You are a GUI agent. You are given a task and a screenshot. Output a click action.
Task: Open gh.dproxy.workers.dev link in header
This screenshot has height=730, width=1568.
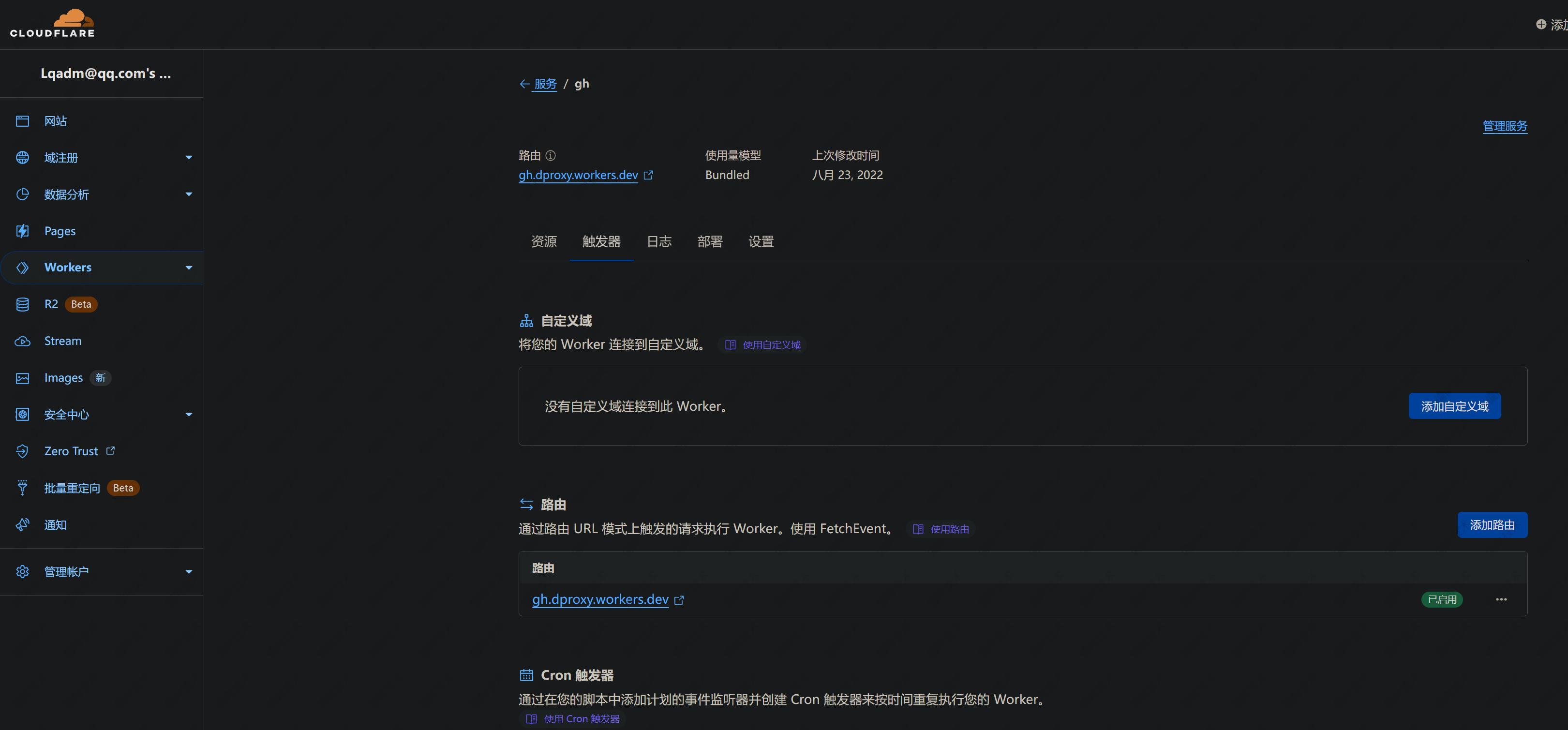click(x=578, y=175)
